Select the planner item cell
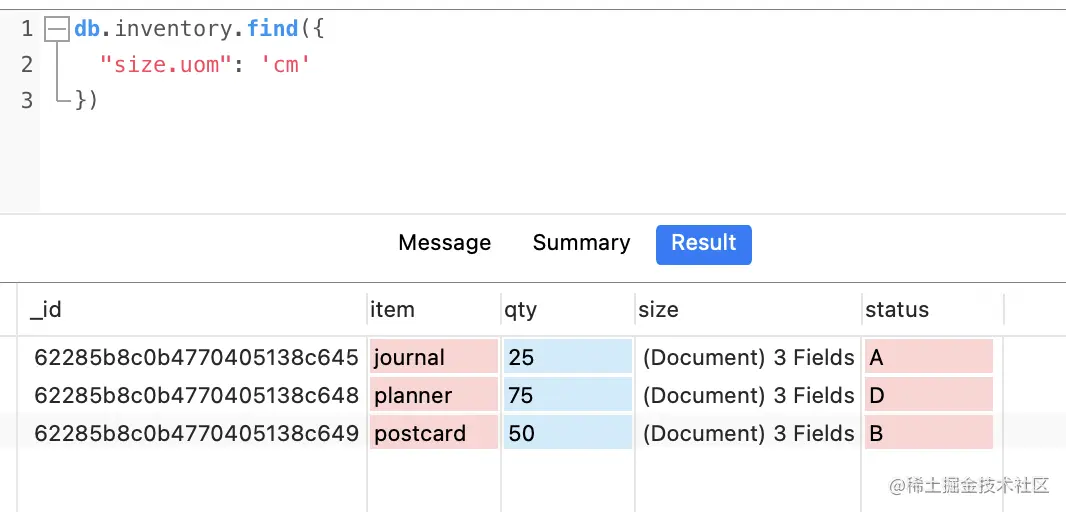Viewport: 1066px width, 512px height. [433, 395]
